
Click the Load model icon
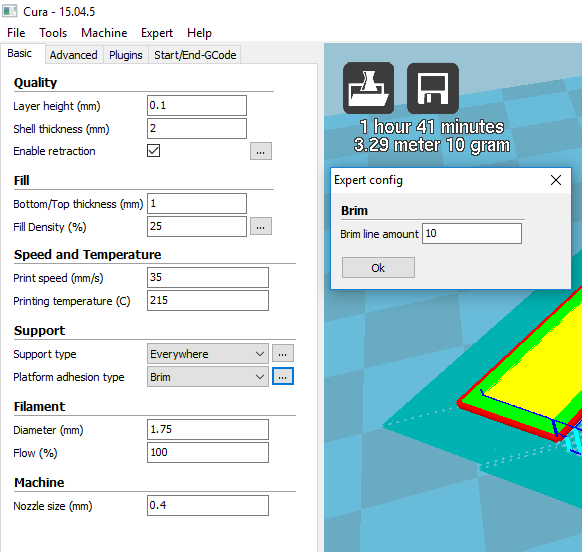coord(368,88)
